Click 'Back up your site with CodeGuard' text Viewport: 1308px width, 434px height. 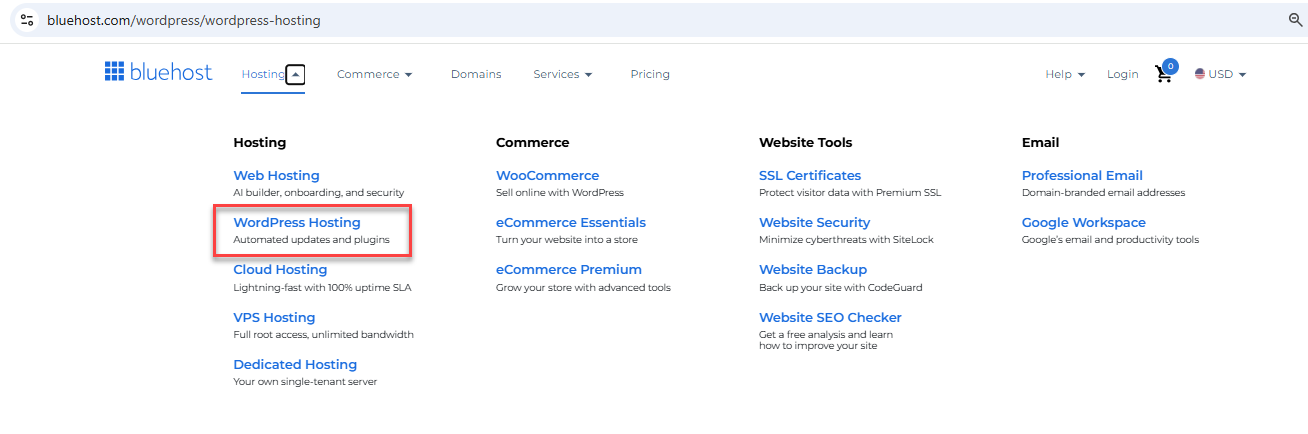pyautogui.click(x=841, y=287)
